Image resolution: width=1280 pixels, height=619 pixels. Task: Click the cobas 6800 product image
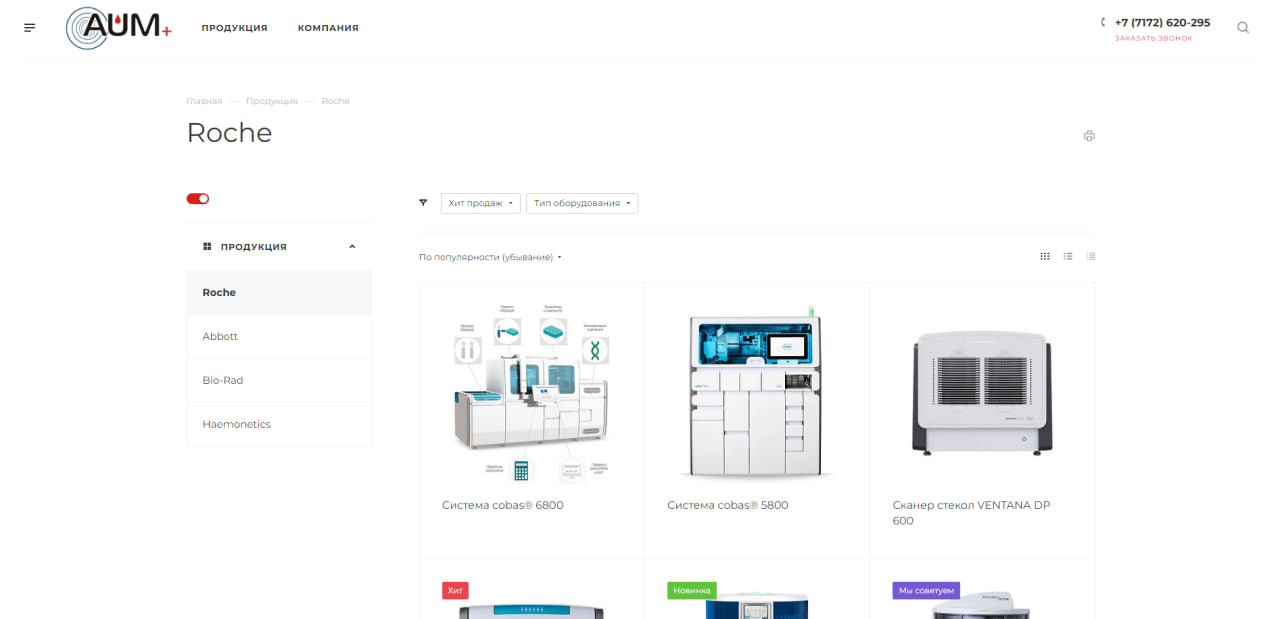[x=532, y=393]
